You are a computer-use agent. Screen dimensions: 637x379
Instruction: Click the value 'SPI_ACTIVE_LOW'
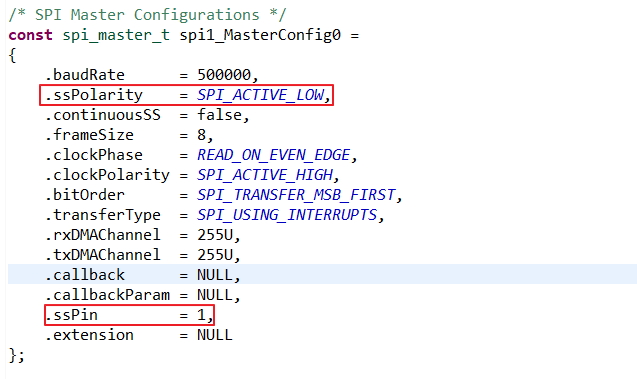point(260,95)
